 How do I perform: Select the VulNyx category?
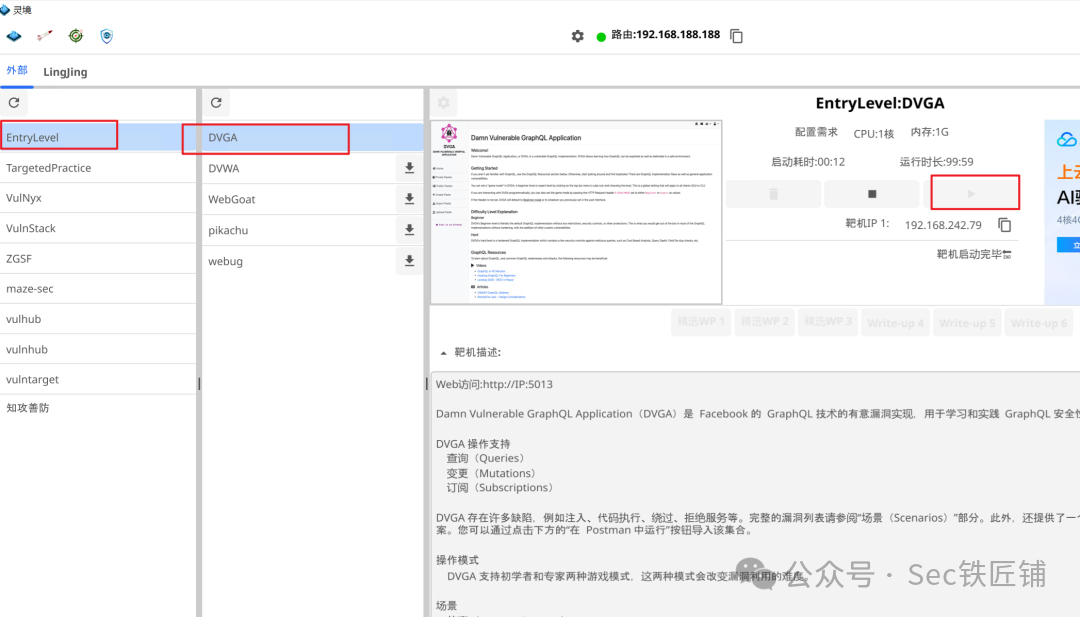click(98, 198)
